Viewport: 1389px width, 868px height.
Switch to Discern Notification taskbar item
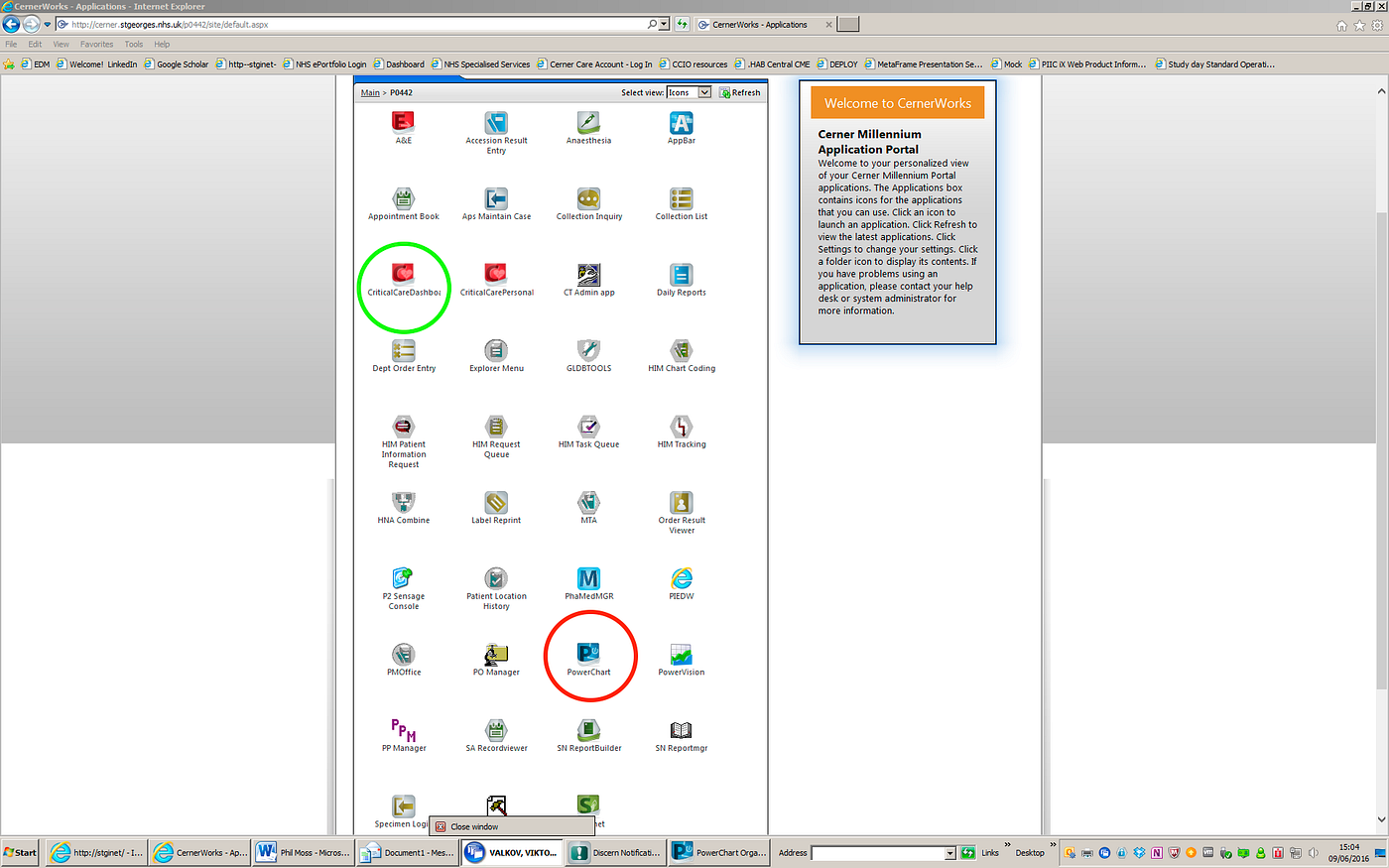[615, 852]
